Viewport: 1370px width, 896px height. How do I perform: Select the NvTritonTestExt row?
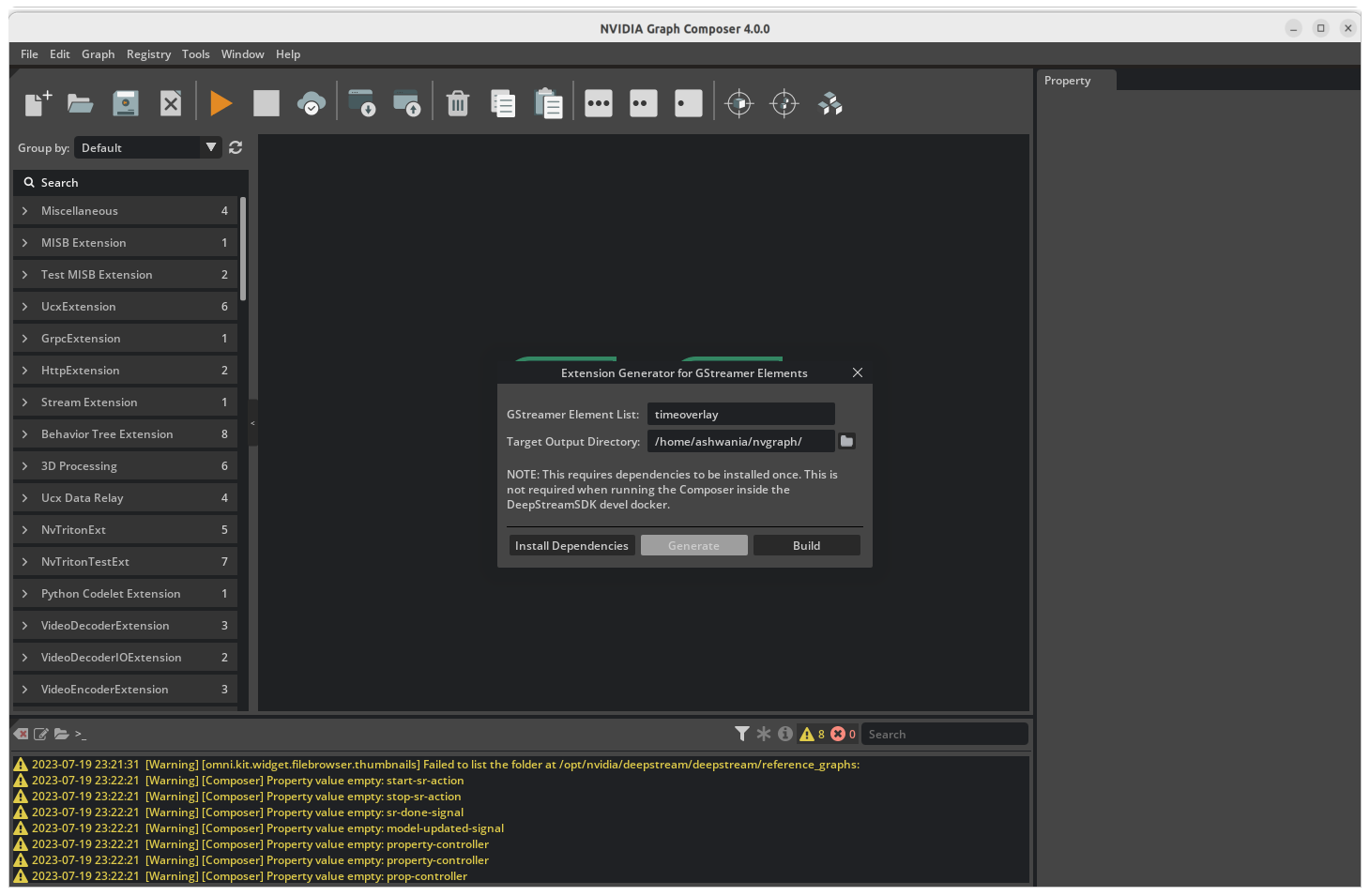125,562
